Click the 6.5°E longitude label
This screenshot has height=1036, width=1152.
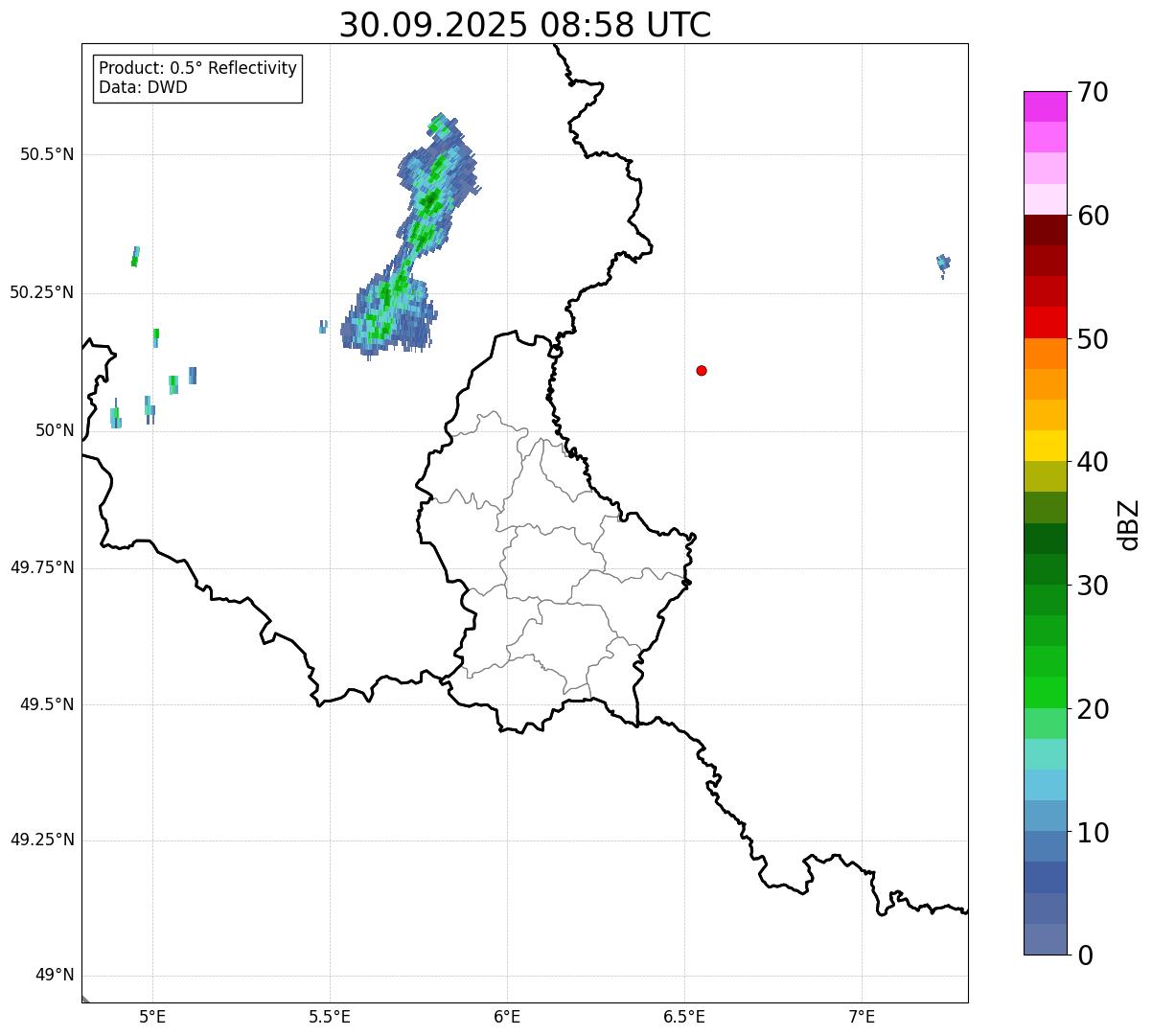point(684,1016)
